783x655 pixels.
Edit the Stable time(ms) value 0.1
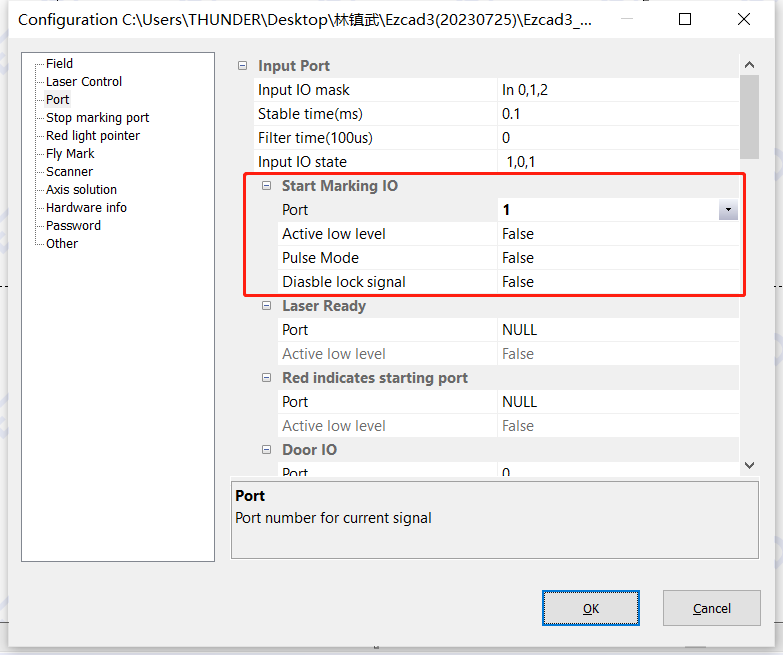click(618, 114)
